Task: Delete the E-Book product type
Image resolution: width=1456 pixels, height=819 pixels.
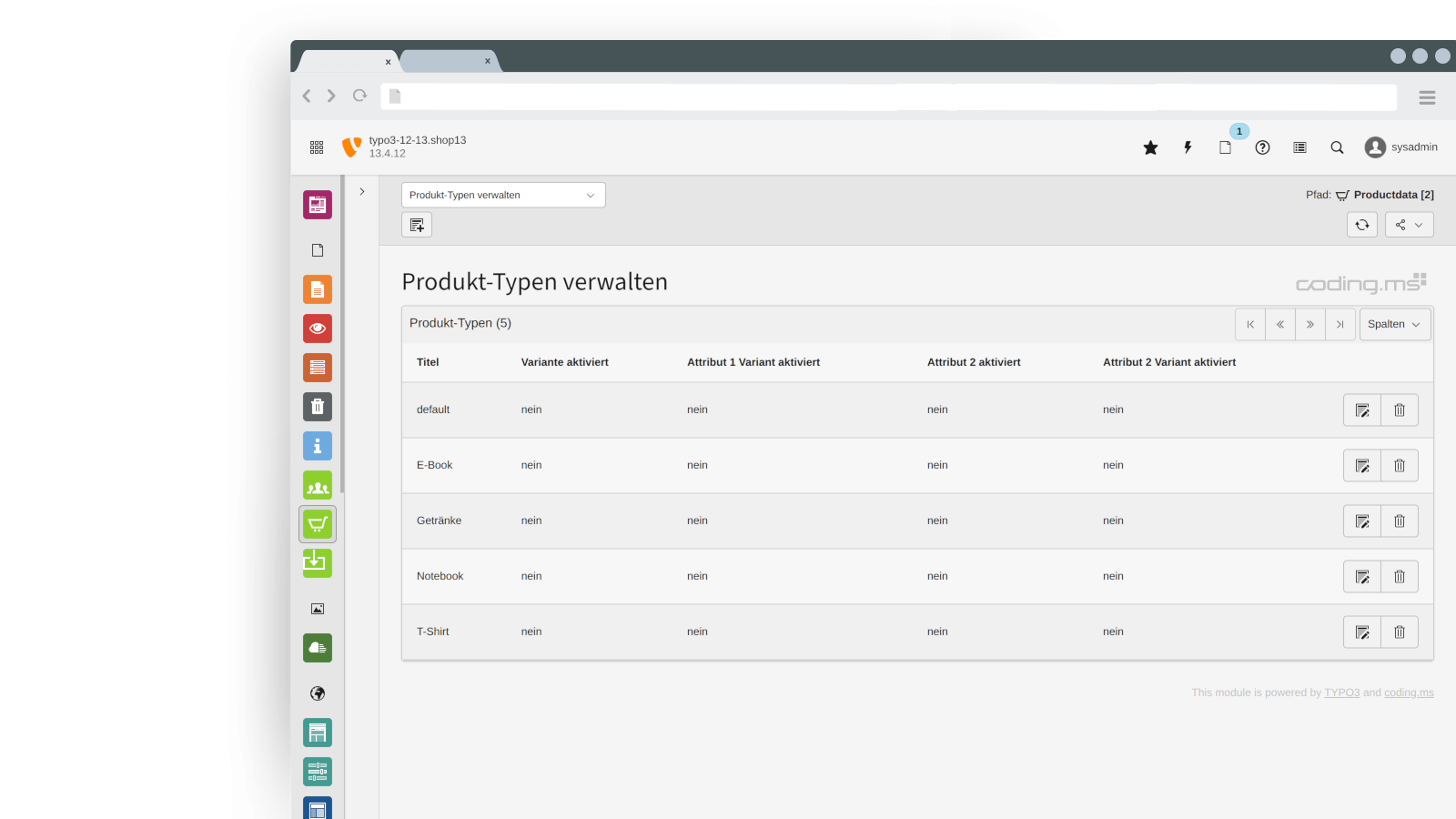Action: [1400, 466]
